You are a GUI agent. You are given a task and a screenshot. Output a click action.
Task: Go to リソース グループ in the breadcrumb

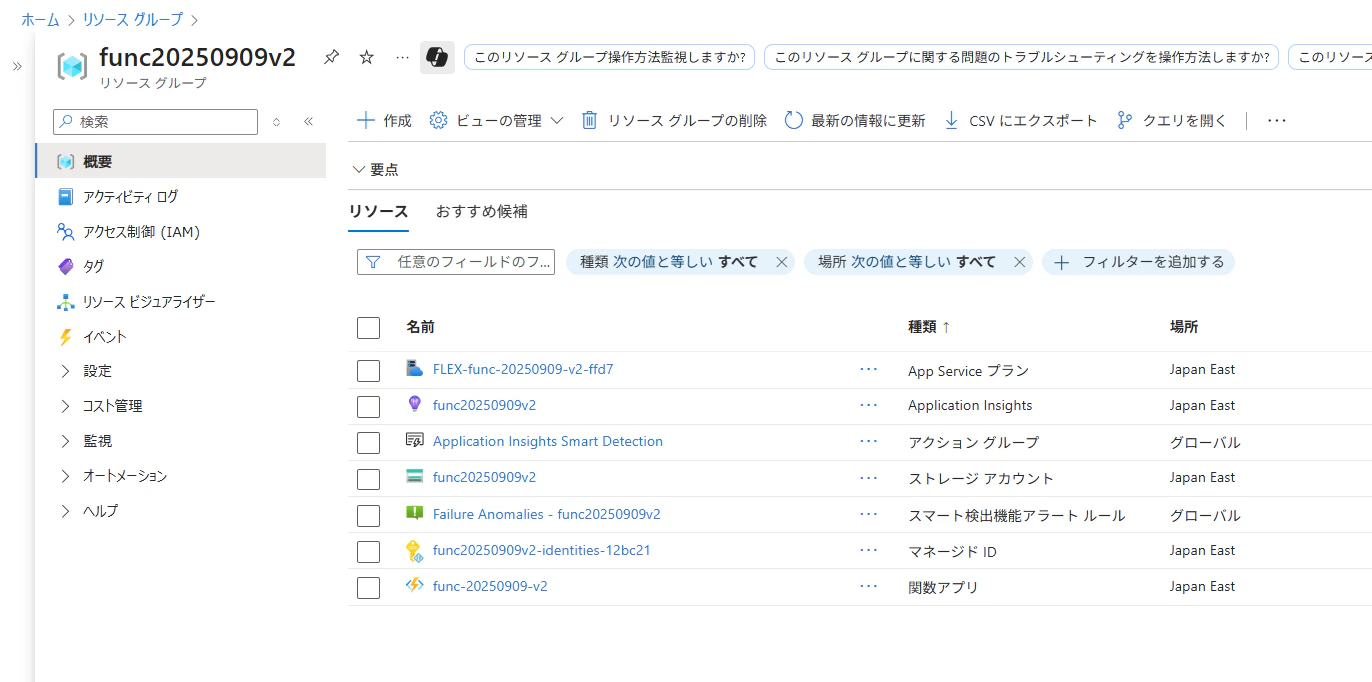point(133,19)
